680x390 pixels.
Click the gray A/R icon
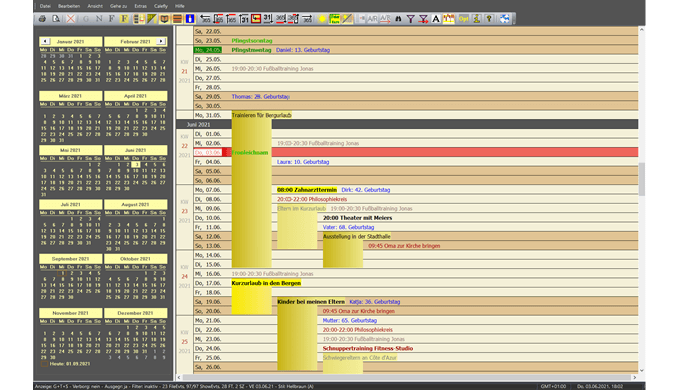click(373, 19)
